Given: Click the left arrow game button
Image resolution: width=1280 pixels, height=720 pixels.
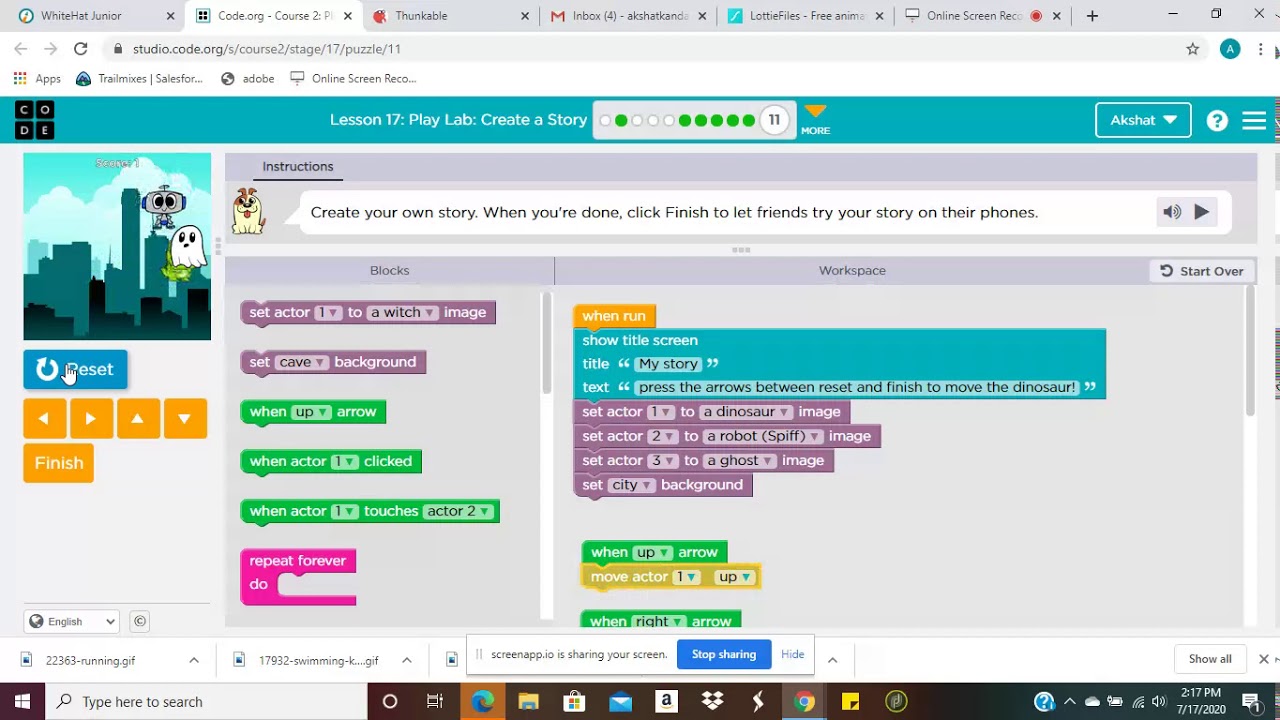Looking at the screenshot, I should 44,419.
